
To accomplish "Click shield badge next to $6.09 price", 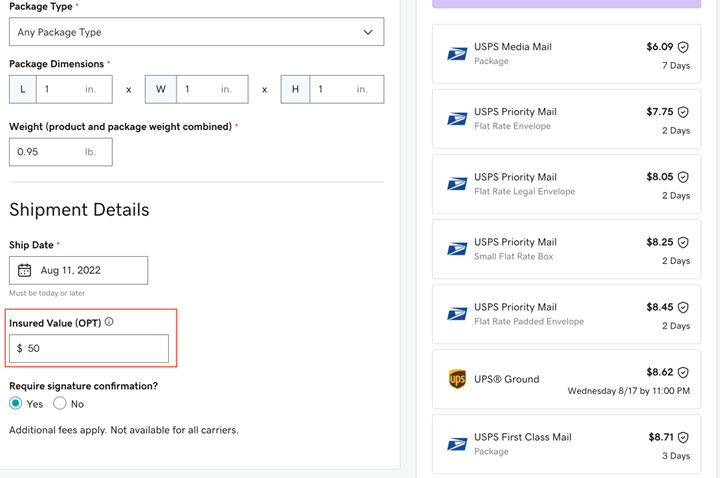I will [683, 47].
